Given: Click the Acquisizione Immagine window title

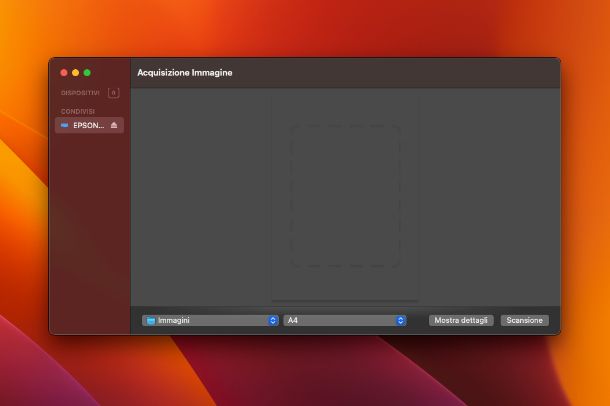Looking at the screenshot, I should [x=185, y=73].
